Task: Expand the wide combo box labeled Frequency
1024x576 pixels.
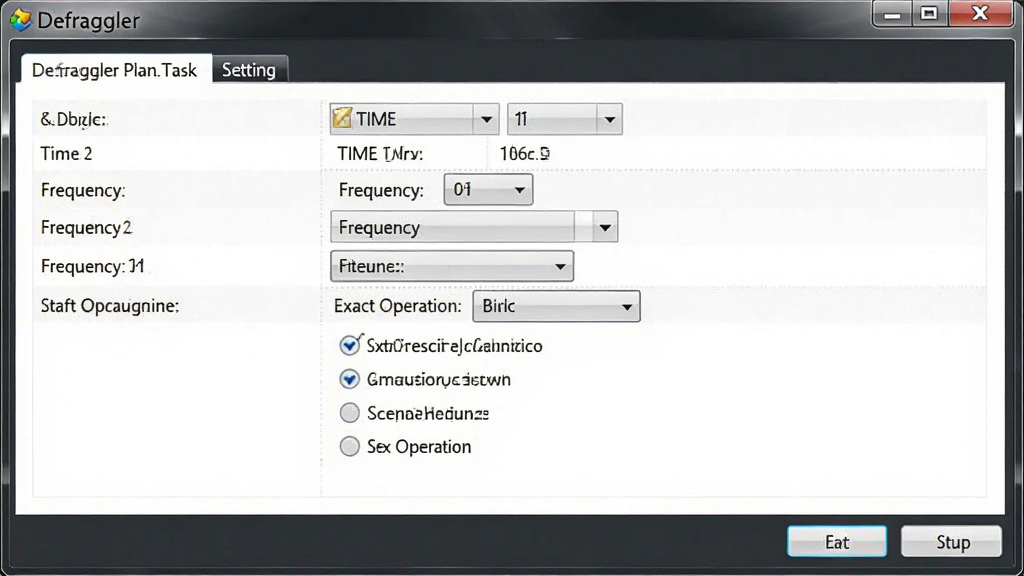Action: point(474,227)
